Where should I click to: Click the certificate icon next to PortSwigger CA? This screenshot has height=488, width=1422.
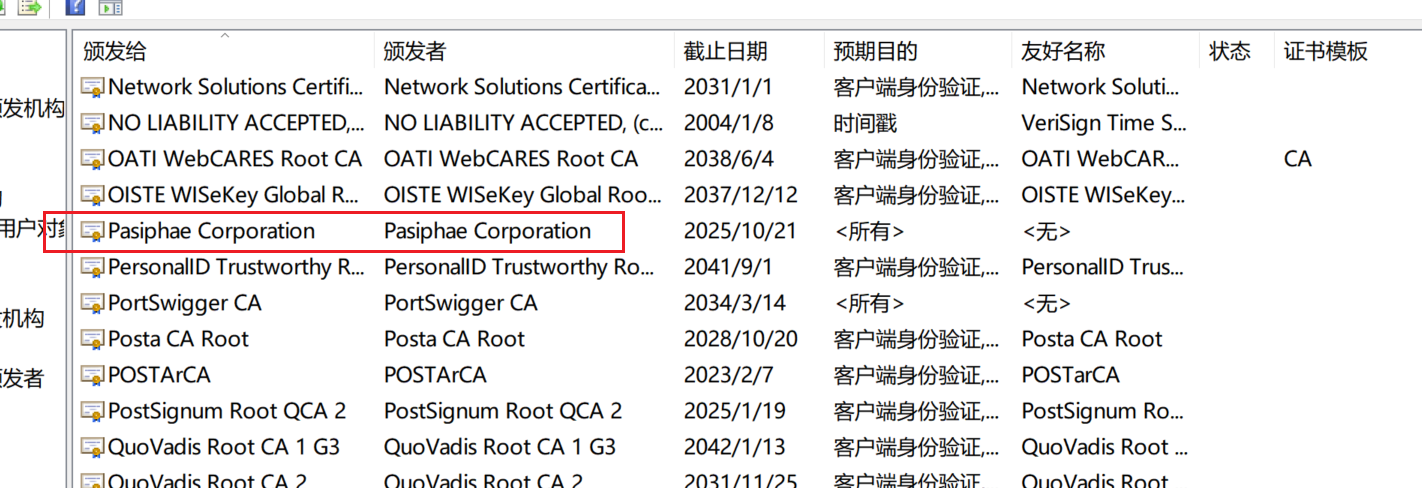coord(93,304)
